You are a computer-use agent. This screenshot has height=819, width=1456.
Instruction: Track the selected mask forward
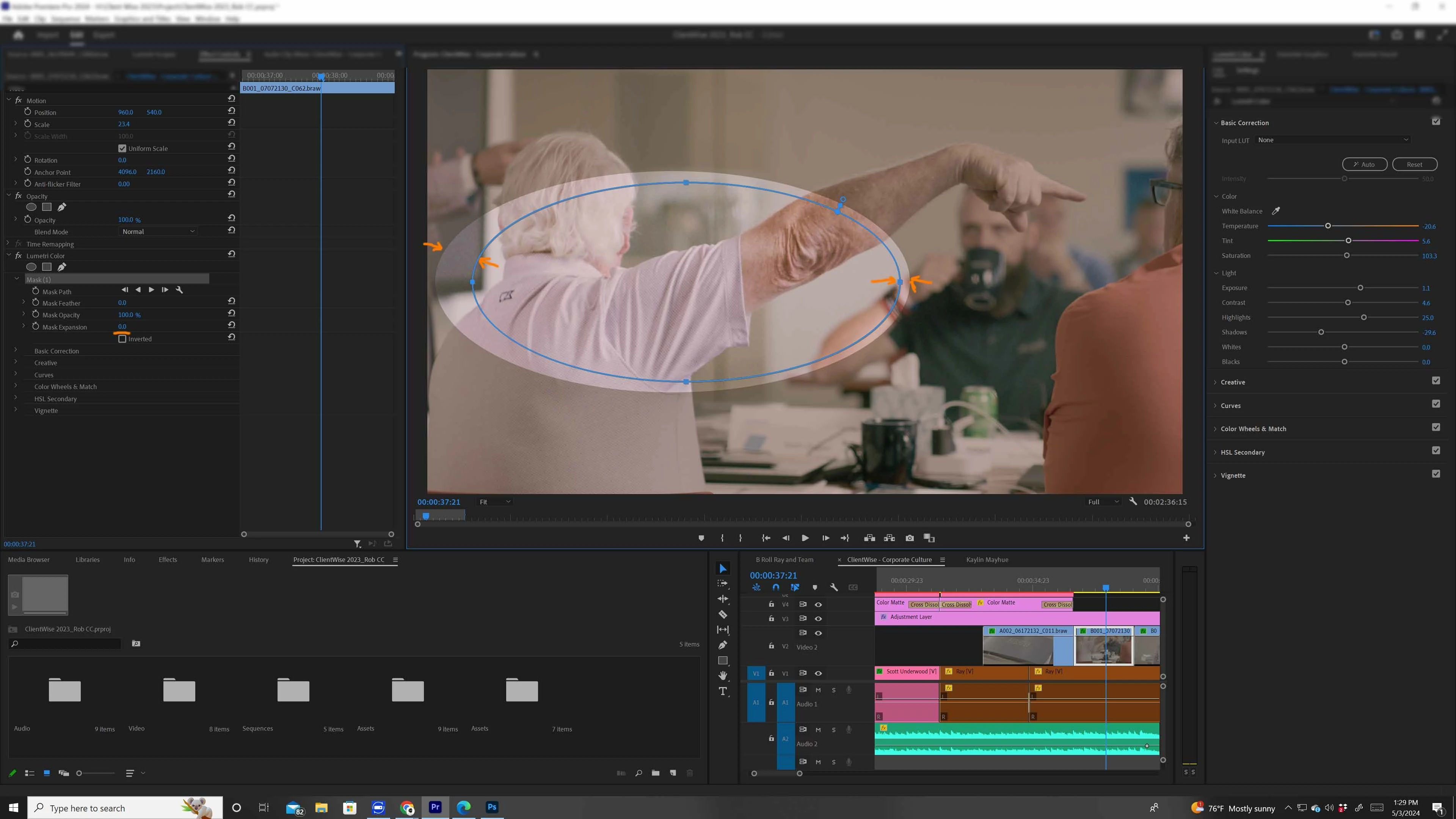pos(152,290)
